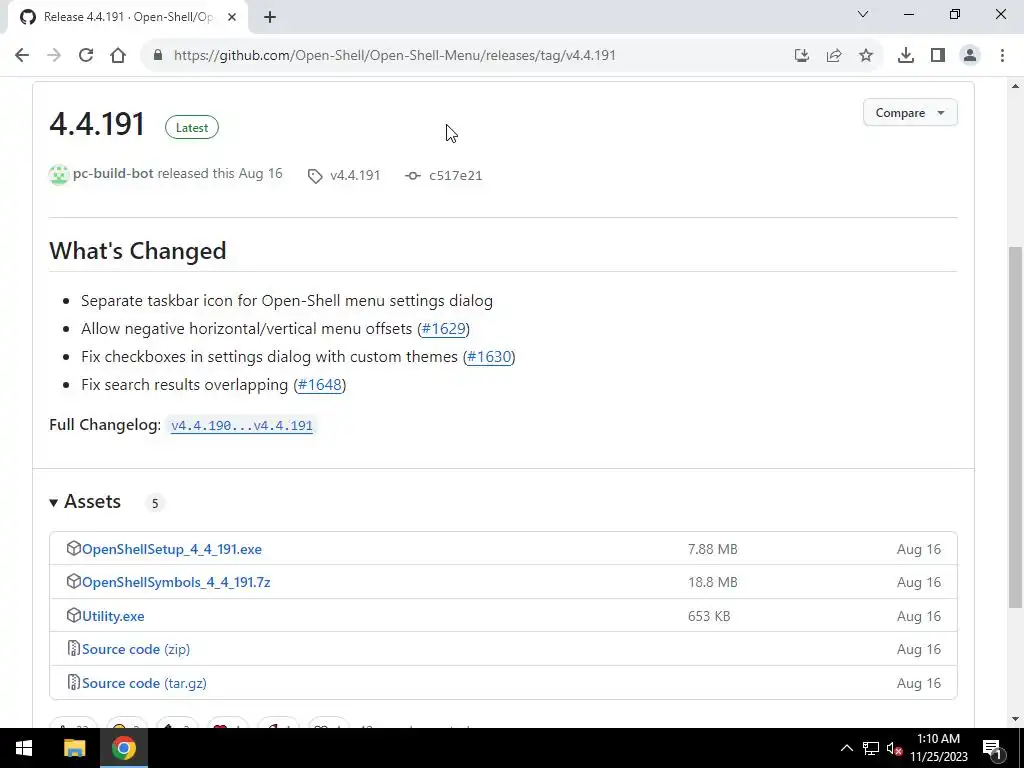The width and height of the screenshot is (1024, 768).
Task: Click the package icon beside Utility.exe
Action: [x=74, y=615]
